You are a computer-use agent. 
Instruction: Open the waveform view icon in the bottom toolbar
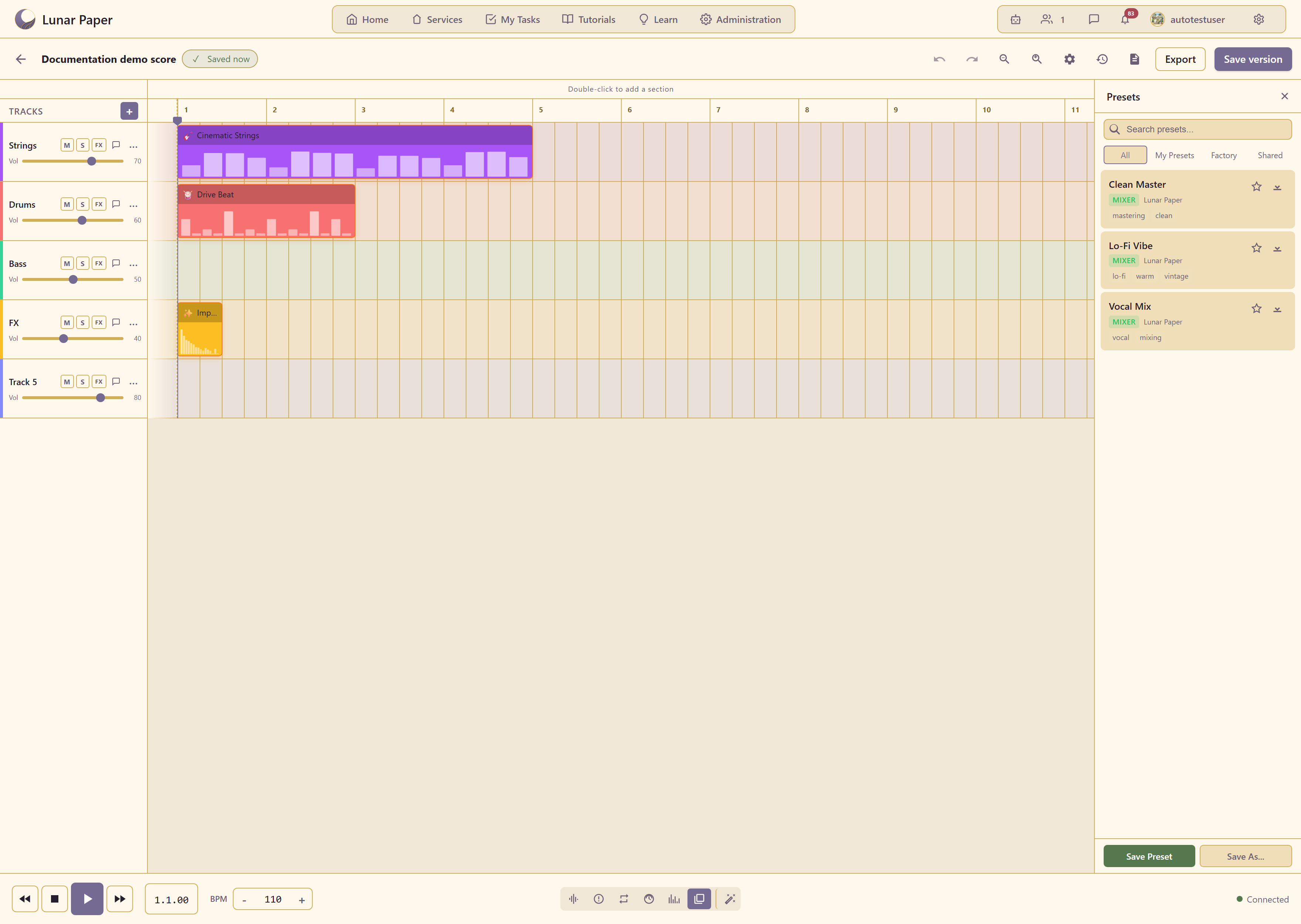[573, 899]
